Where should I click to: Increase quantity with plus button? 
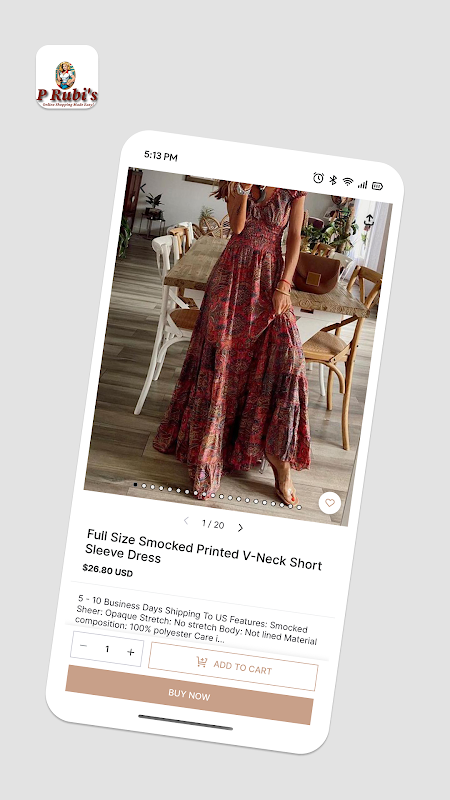pos(131,652)
